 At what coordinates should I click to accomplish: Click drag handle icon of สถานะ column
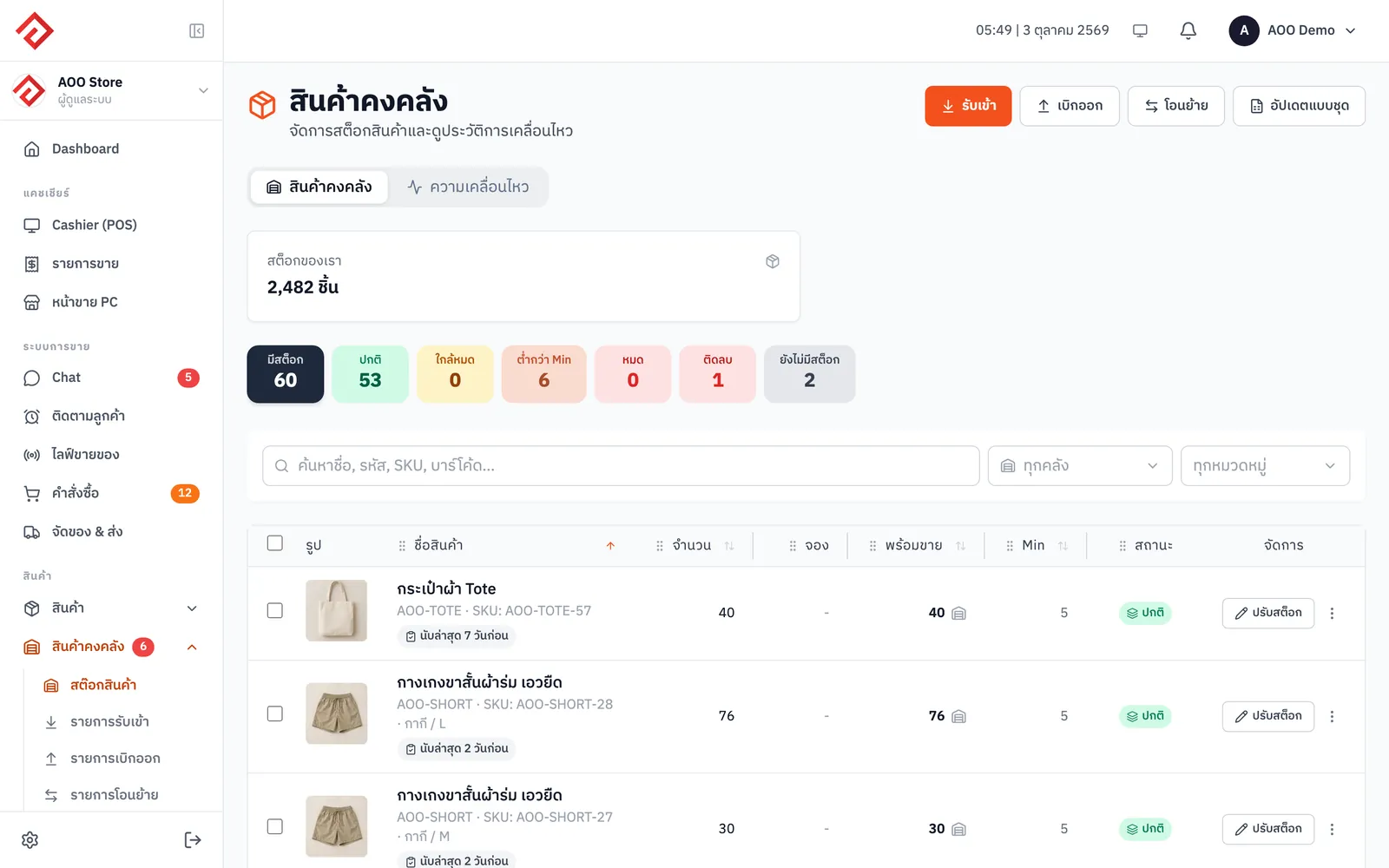point(1122,546)
